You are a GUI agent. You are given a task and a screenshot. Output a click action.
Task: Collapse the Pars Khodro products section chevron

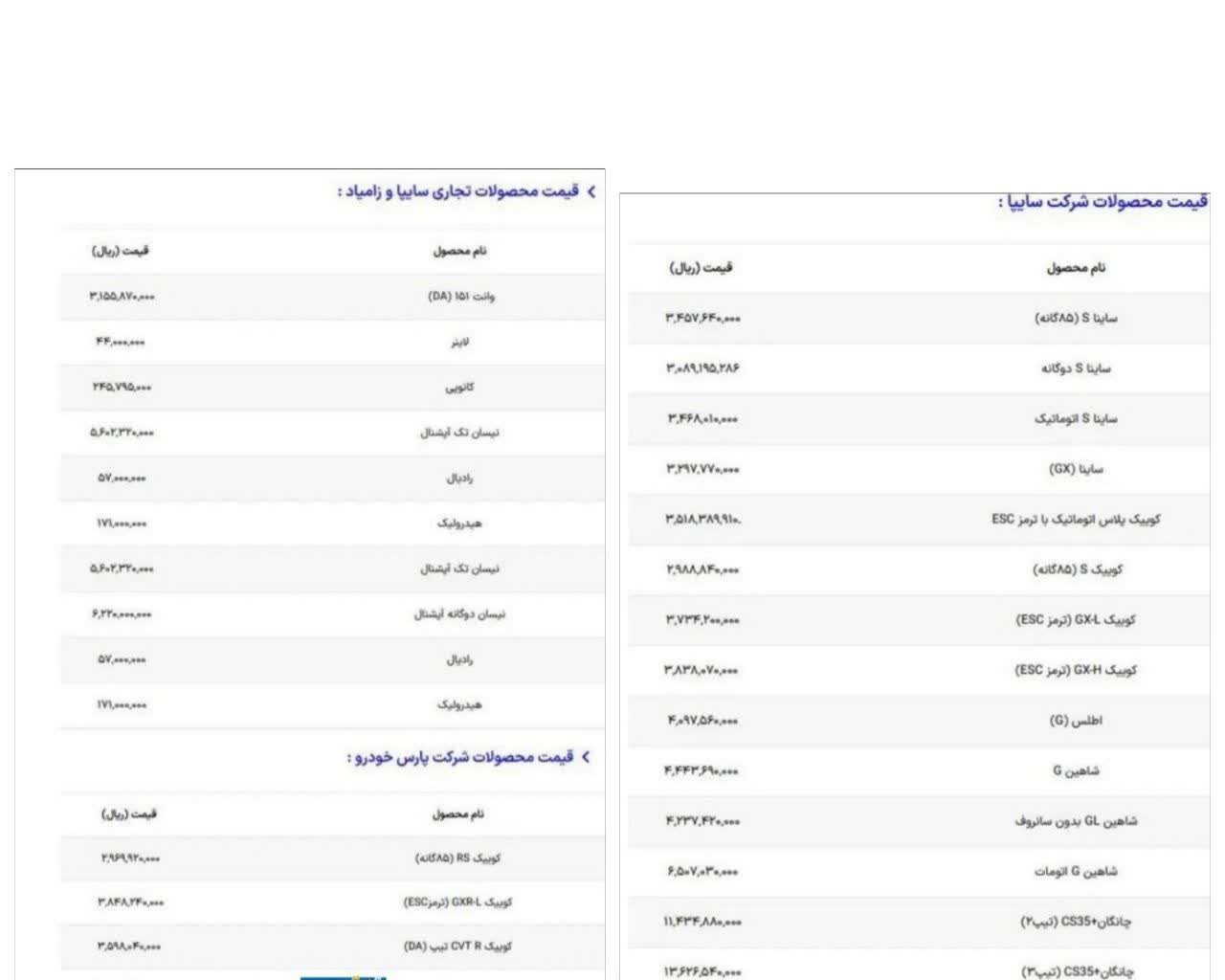(586, 757)
